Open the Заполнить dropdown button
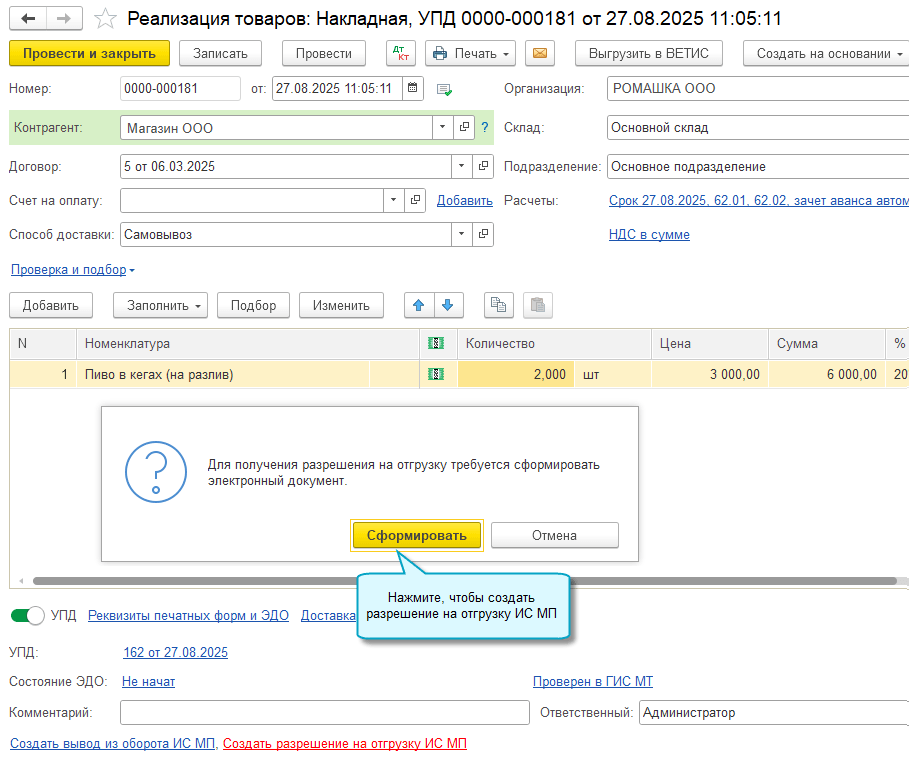 (161, 305)
